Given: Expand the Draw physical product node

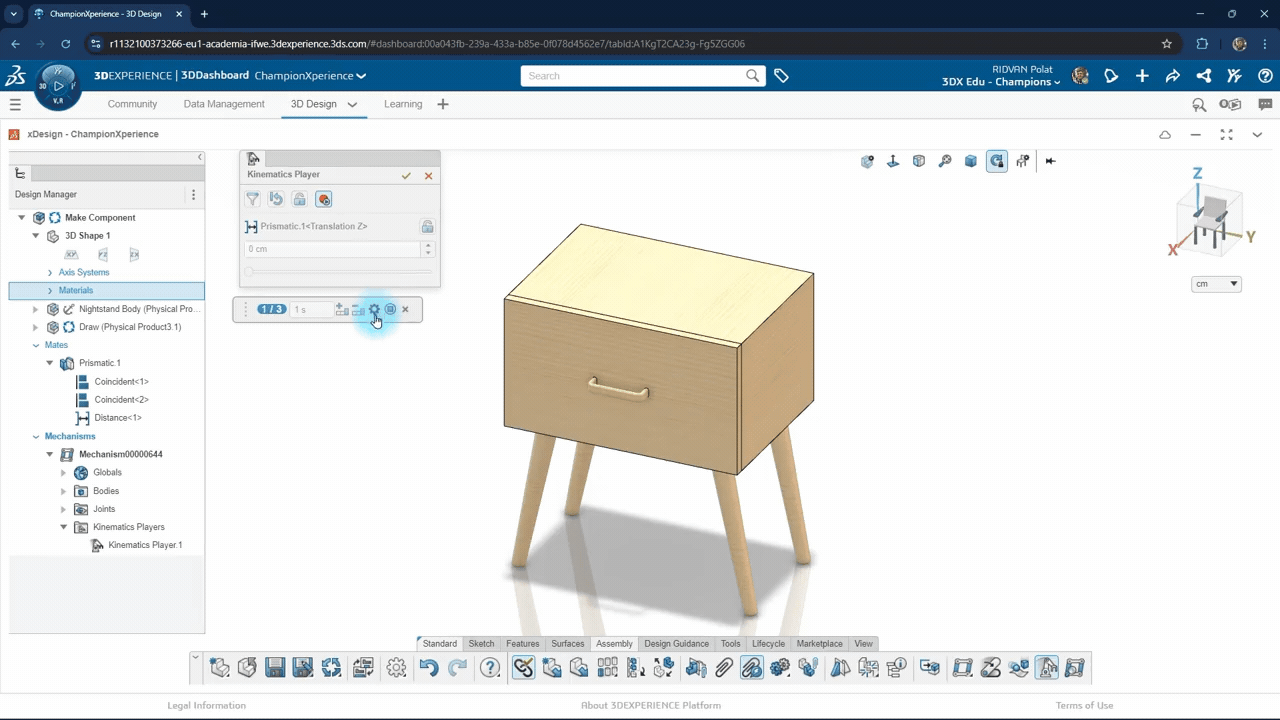Looking at the screenshot, I should [x=36, y=327].
